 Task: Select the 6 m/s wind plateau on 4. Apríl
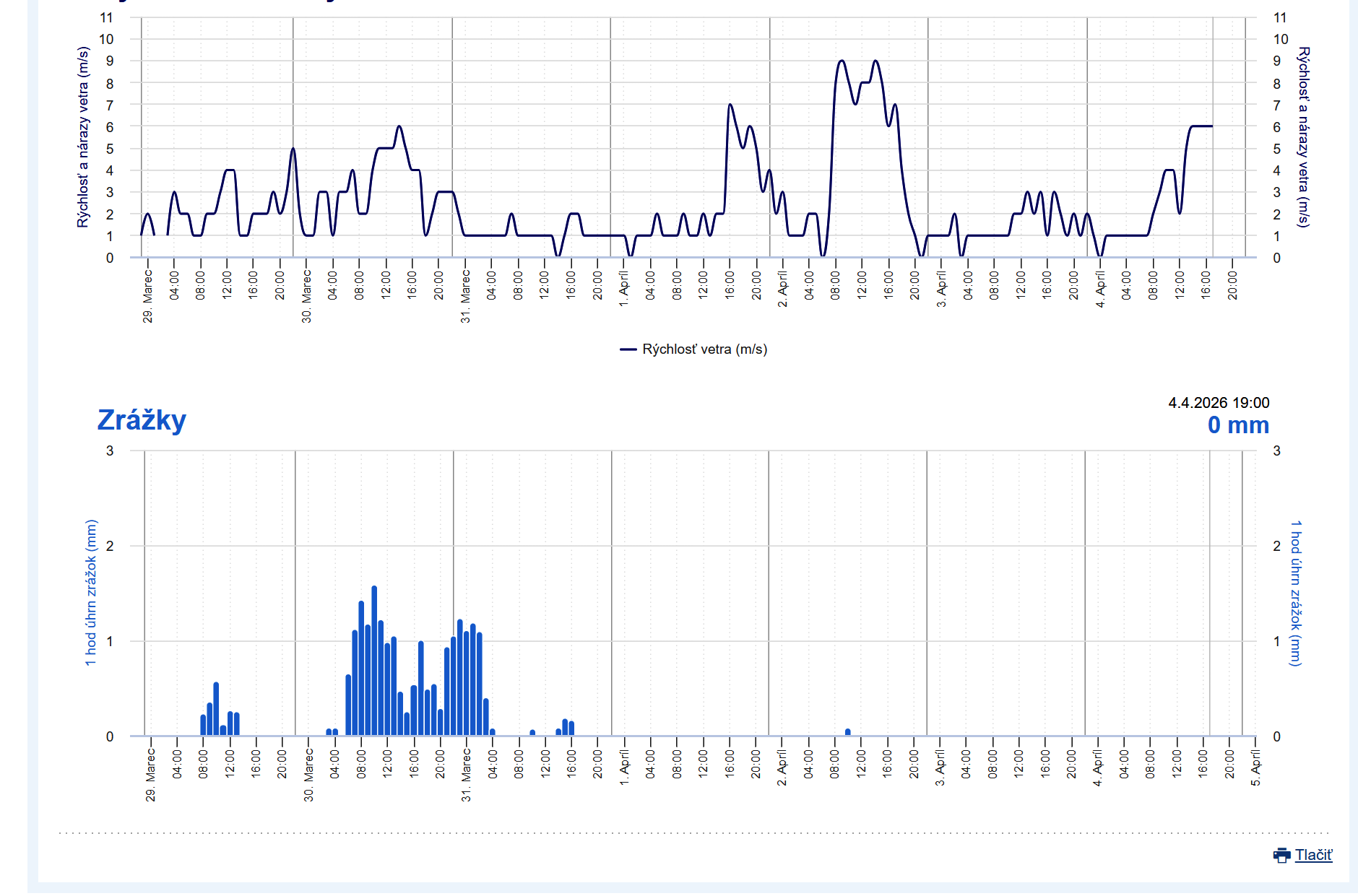[x=1201, y=126]
